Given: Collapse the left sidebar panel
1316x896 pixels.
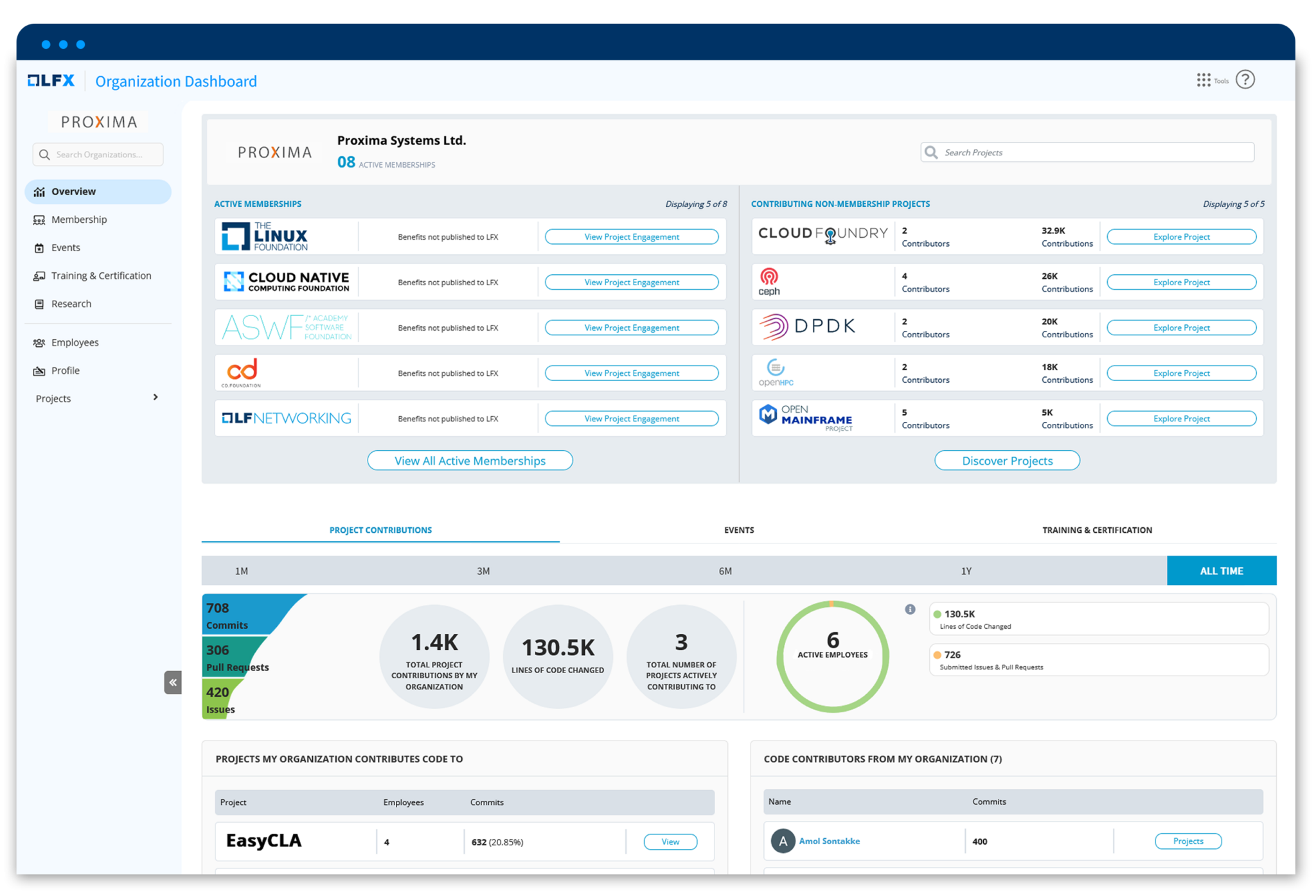Looking at the screenshot, I should pyautogui.click(x=173, y=682).
